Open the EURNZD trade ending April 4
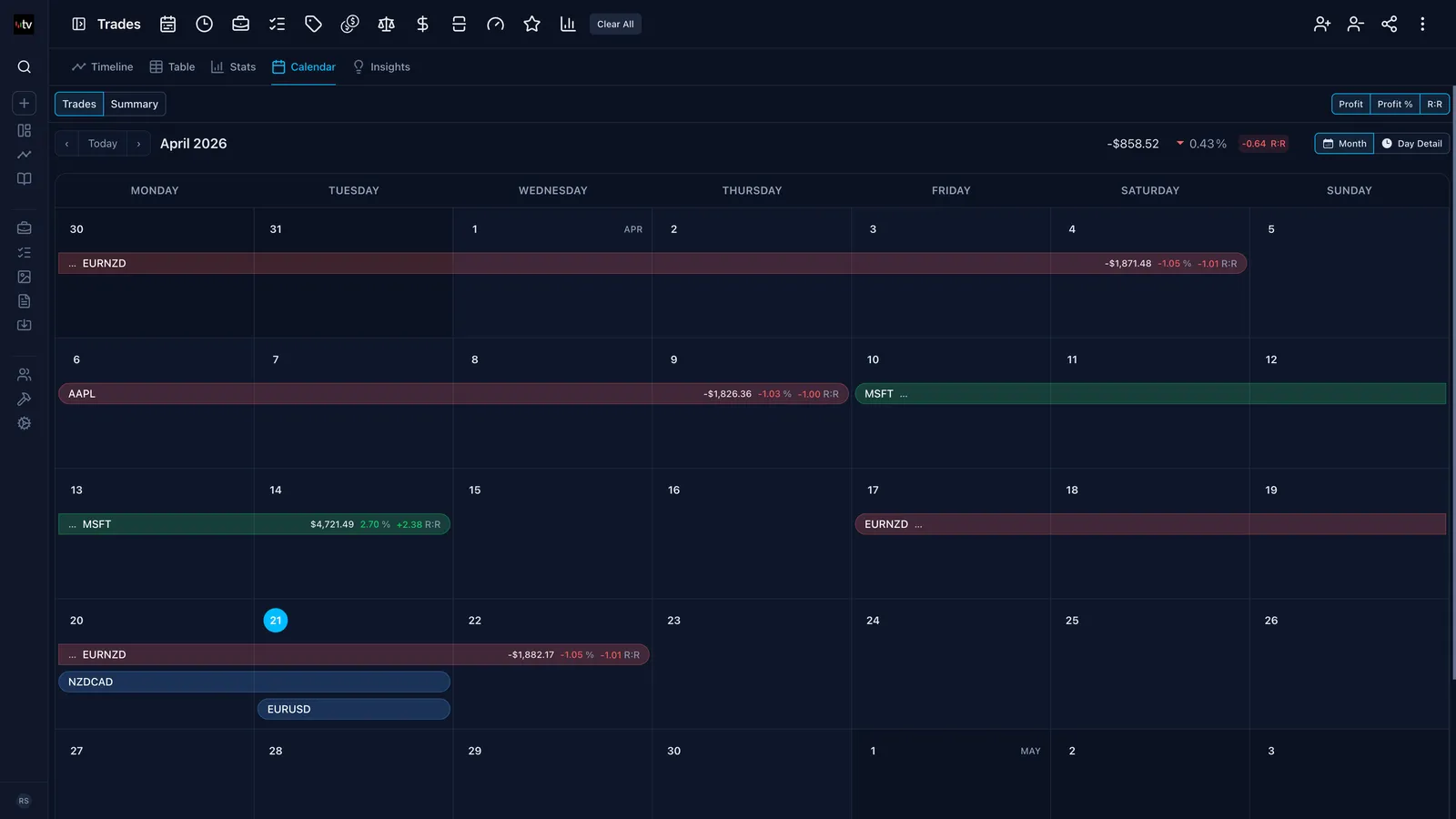 pos(652,263)
